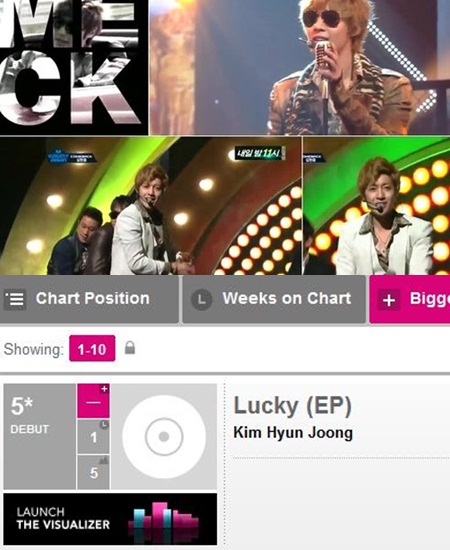Click the plus icon on the pink Biggest tab
The height and width of the screenshot is (550, 450).
pyautogui.click(x=389, y=300)
